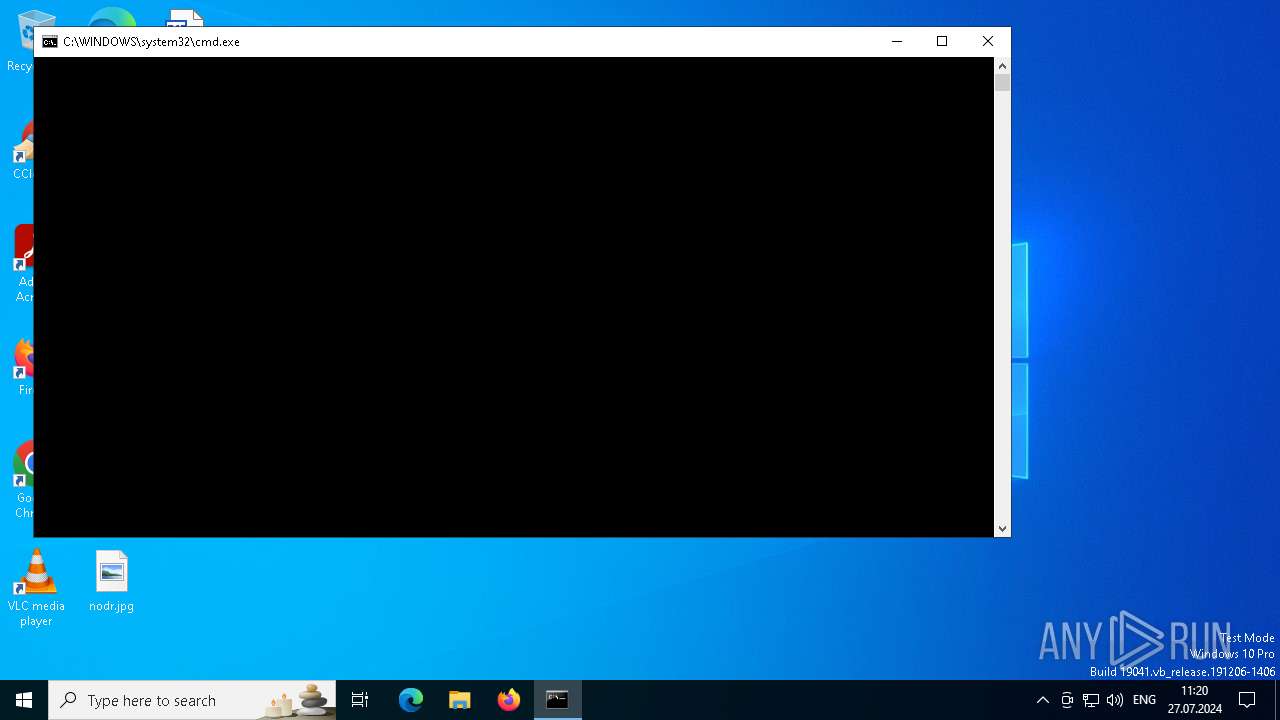This screenshot has height=720, width=1280.
Task: Click the cmd.exe title bar text
Action: tap(151, 42)
